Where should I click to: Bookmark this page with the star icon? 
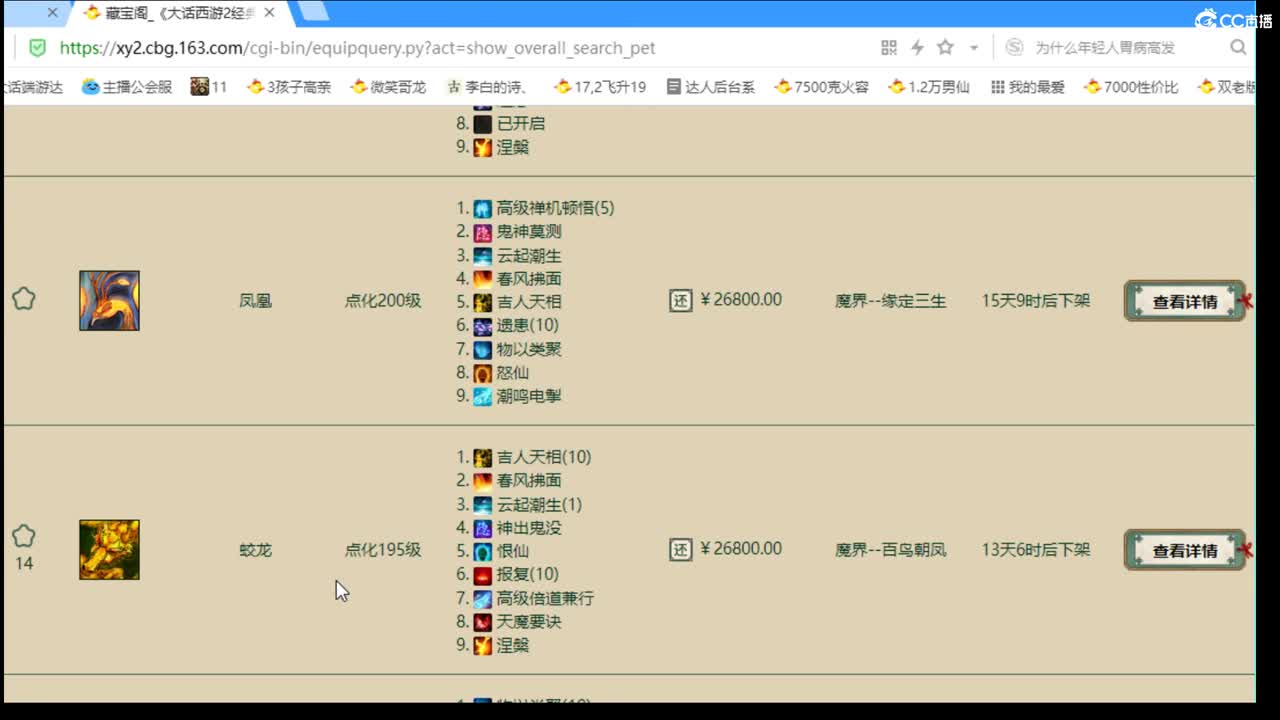tap(945, 47)
